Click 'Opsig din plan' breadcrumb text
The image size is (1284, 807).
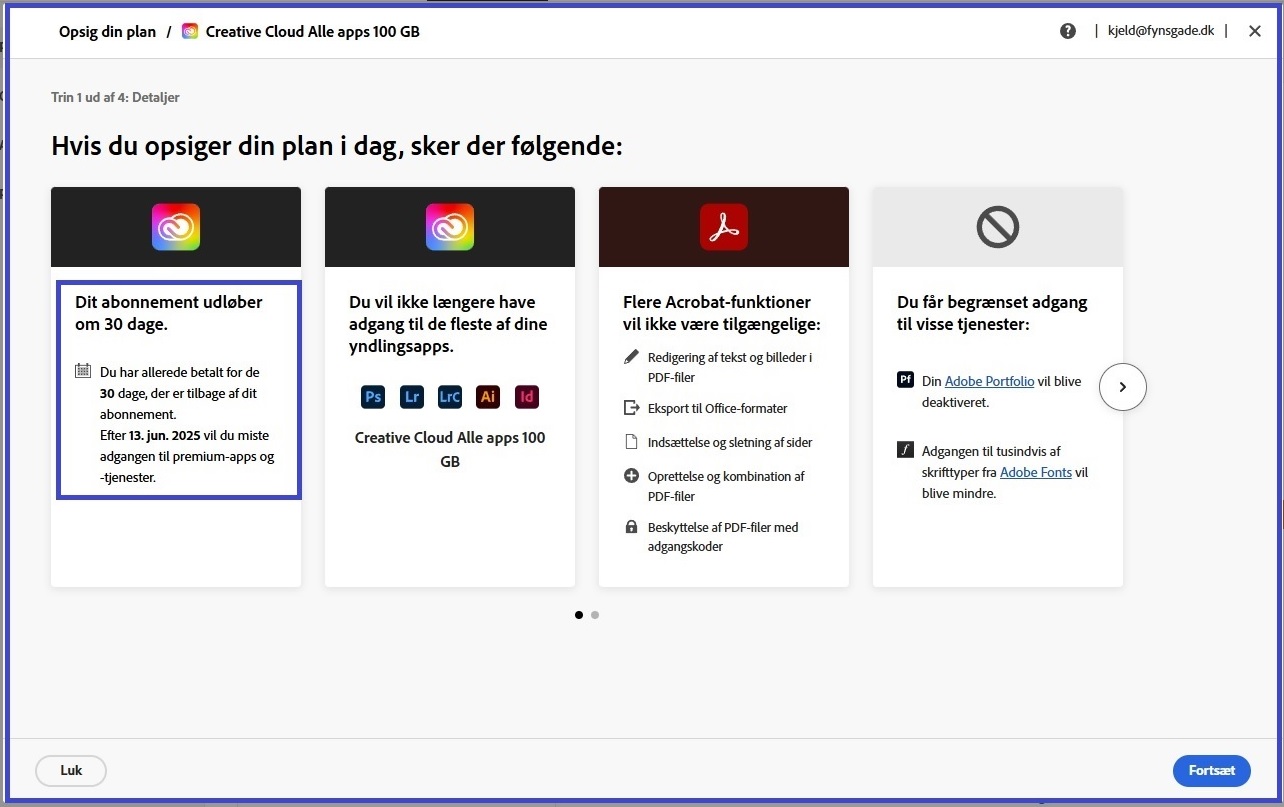(x=108, y=31)
